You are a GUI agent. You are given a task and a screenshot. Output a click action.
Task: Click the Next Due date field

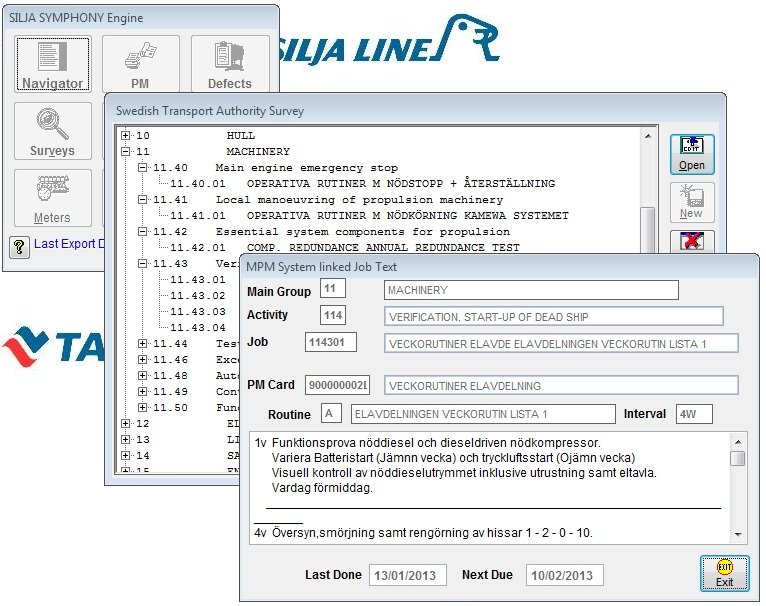click(x=565, y=575)
